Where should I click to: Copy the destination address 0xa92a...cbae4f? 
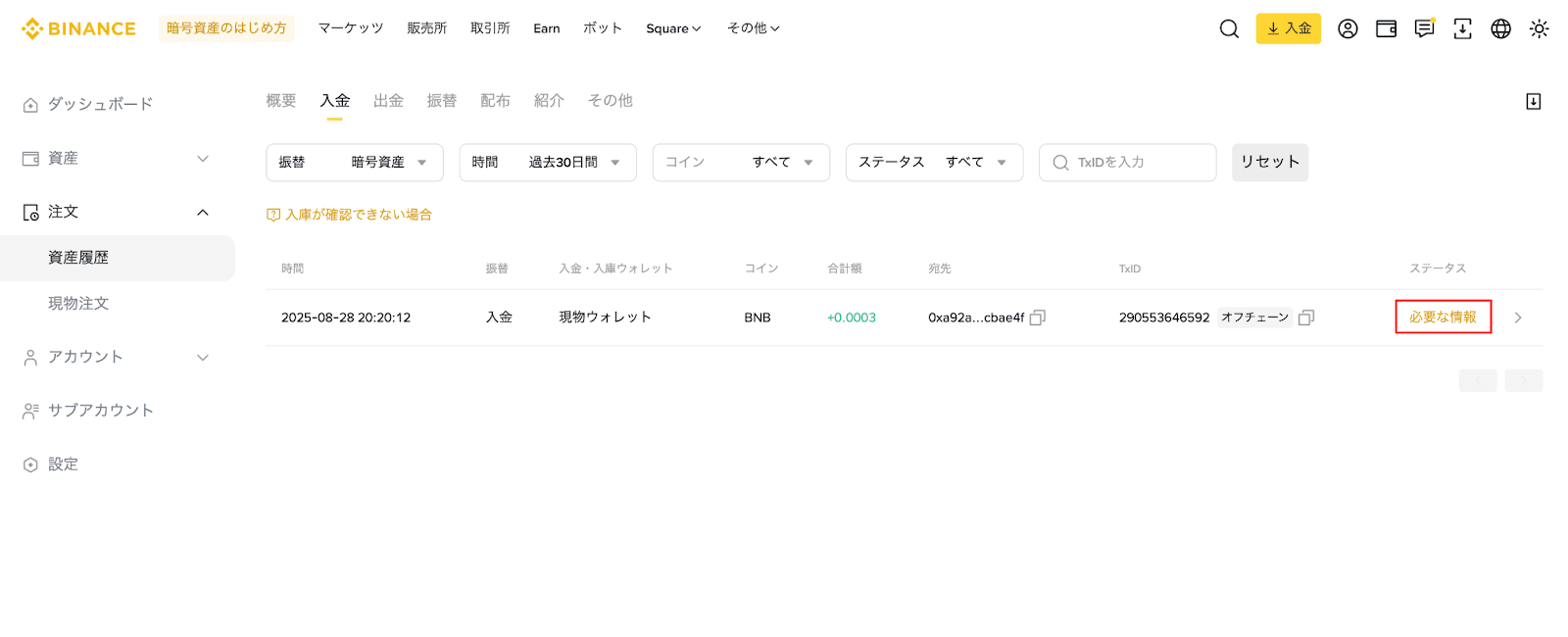tap(1038, 318)
